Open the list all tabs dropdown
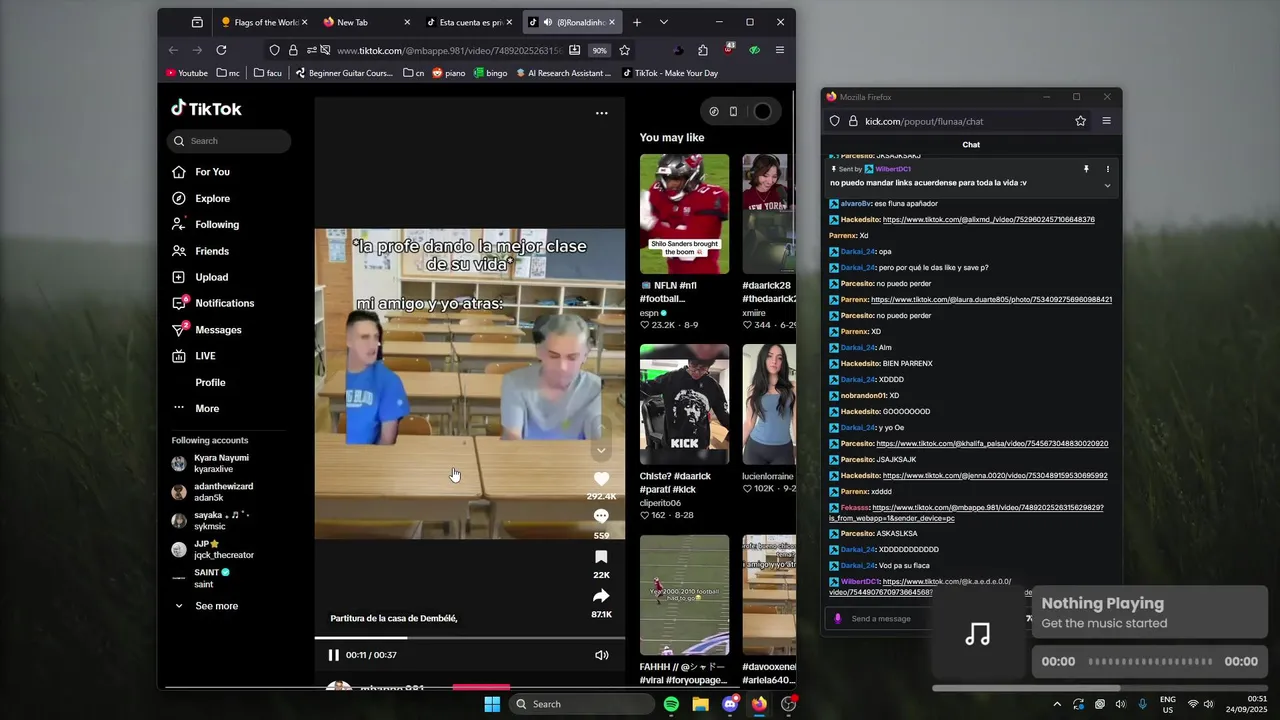The height and width of the screenshot is (720, 1280). click(x=664, y=22)
